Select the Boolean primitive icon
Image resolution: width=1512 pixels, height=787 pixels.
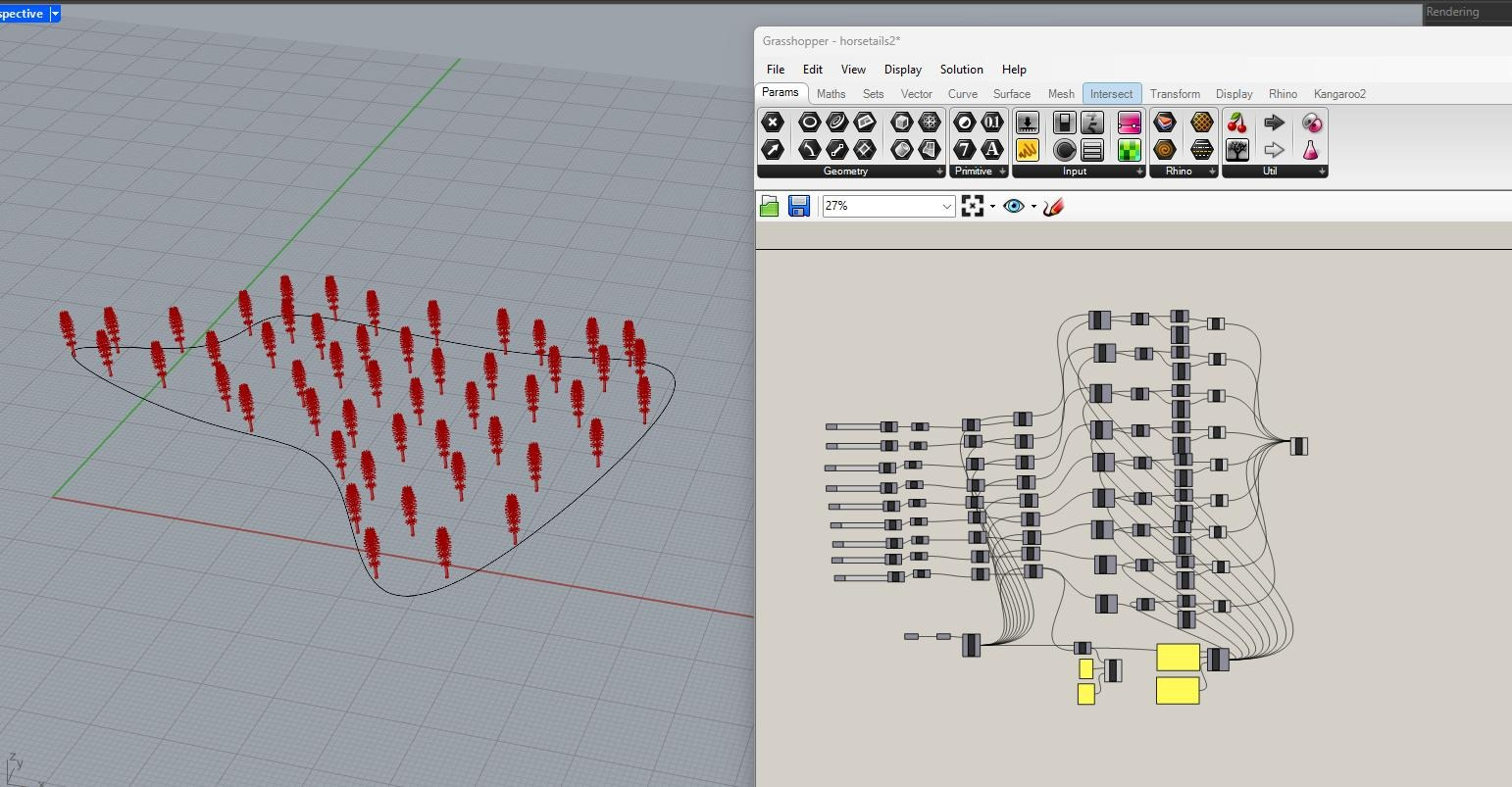965,122
